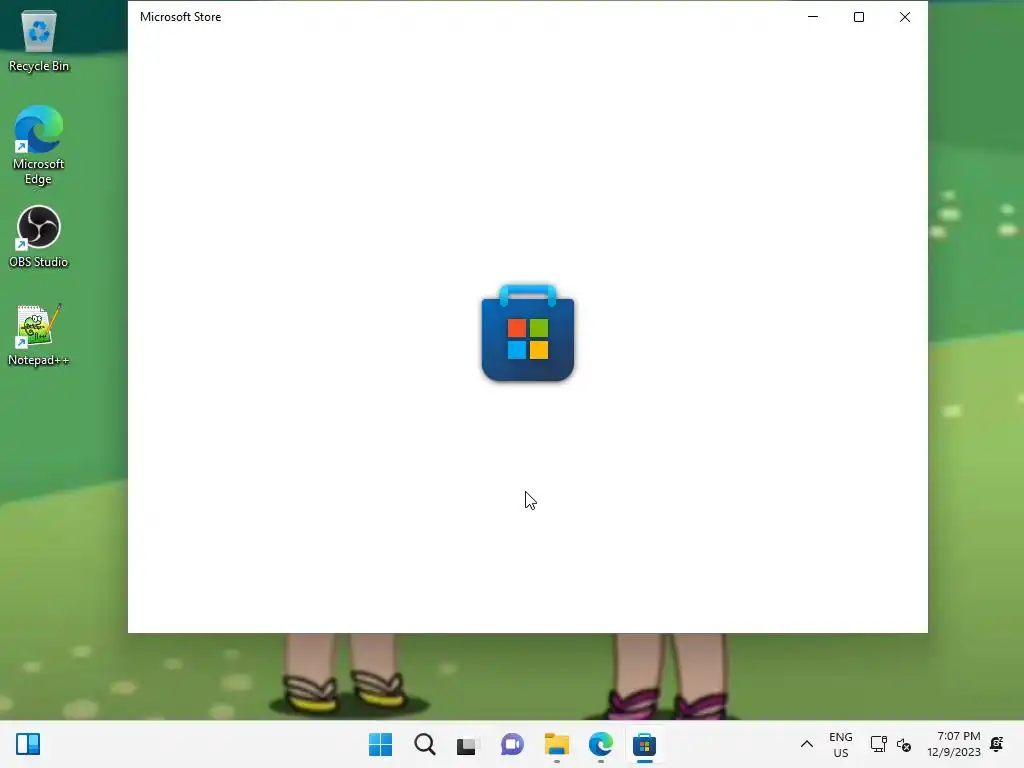Open the clock showing 7:07 PM

[954, 744]
